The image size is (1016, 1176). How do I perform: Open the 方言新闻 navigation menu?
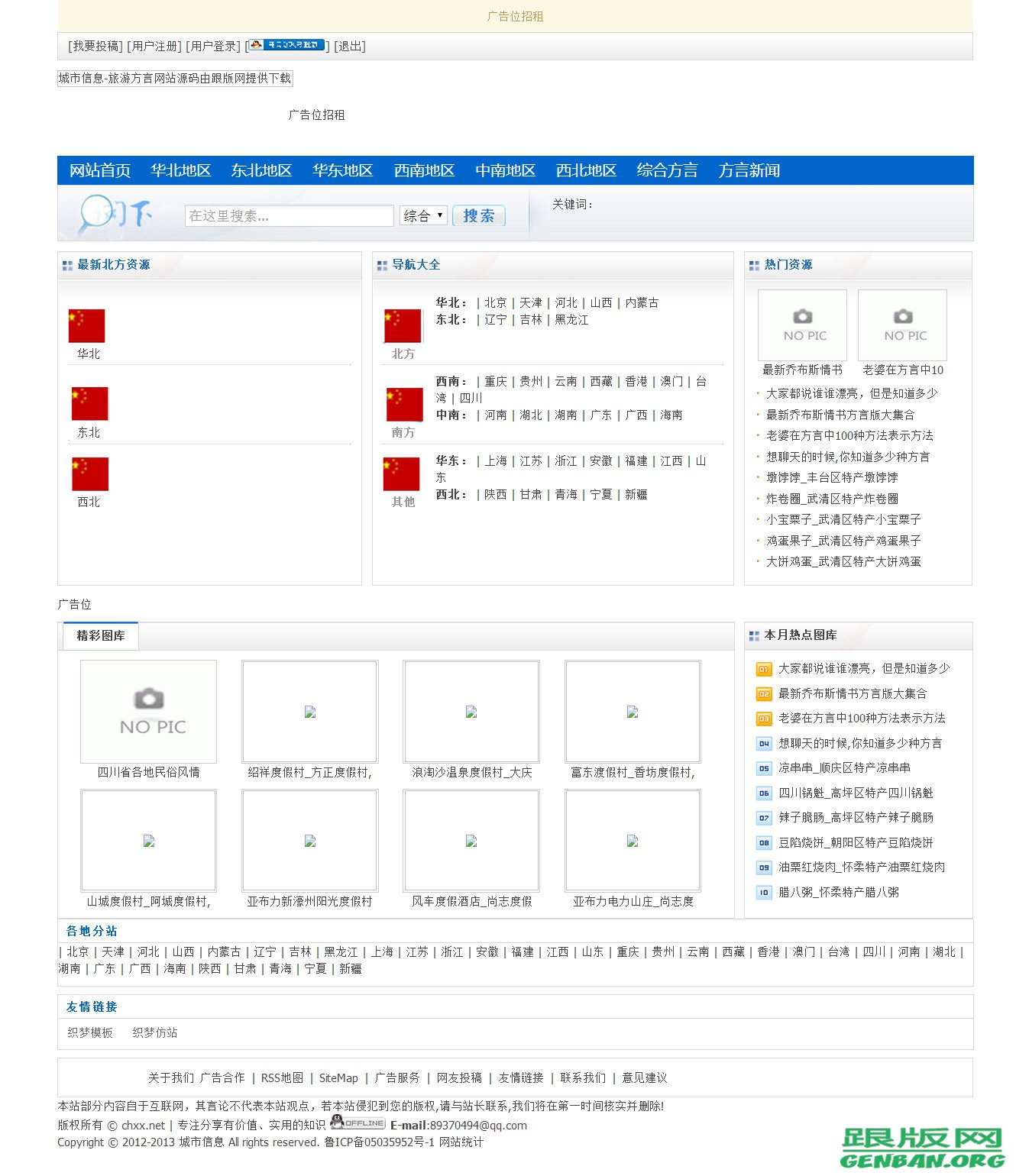pos(749,171)
